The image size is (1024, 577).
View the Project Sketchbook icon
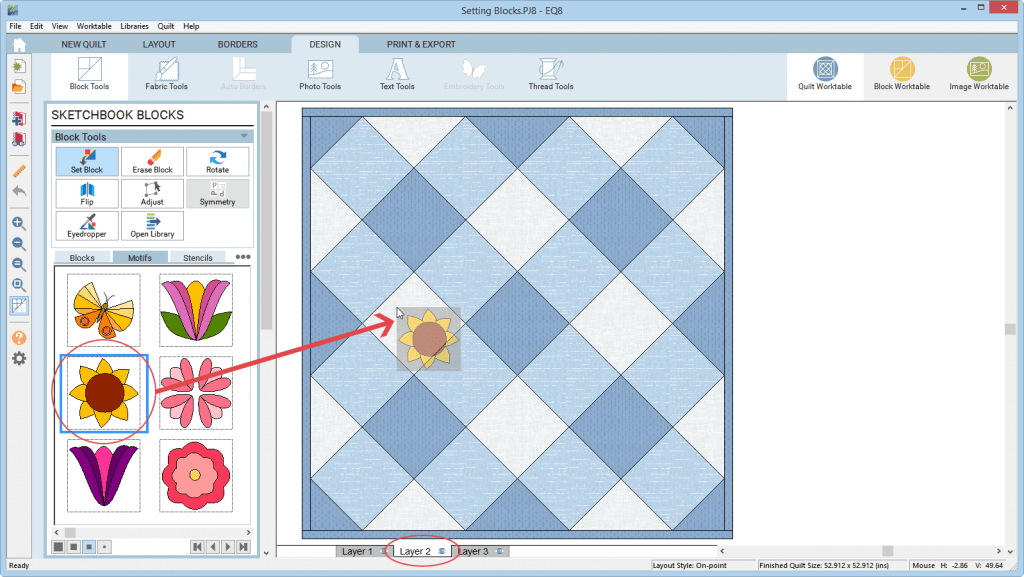click(19, 139)
